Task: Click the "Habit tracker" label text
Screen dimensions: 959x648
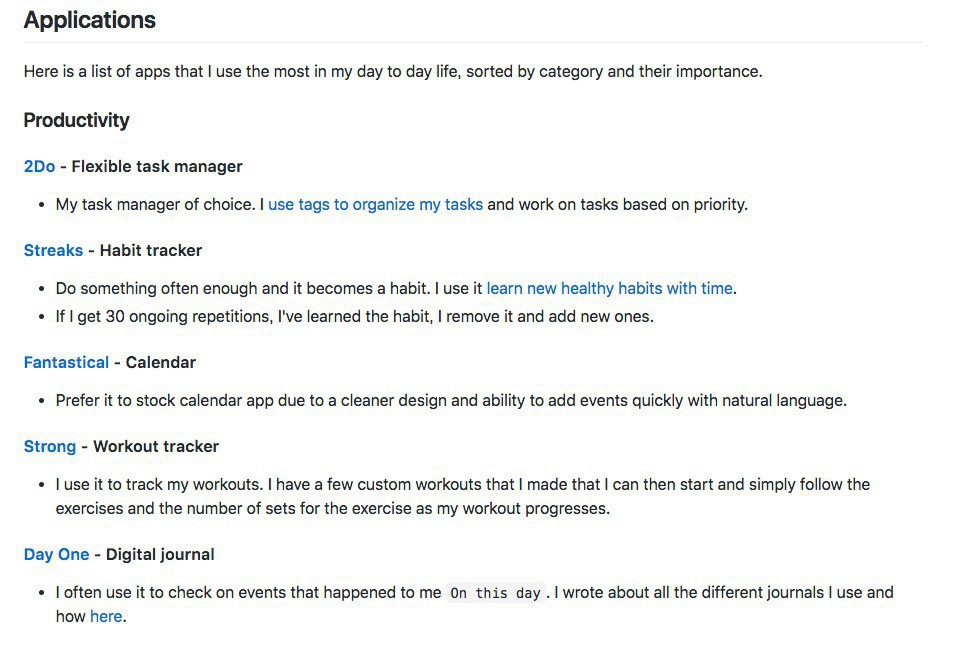Action: pos(151,251)
